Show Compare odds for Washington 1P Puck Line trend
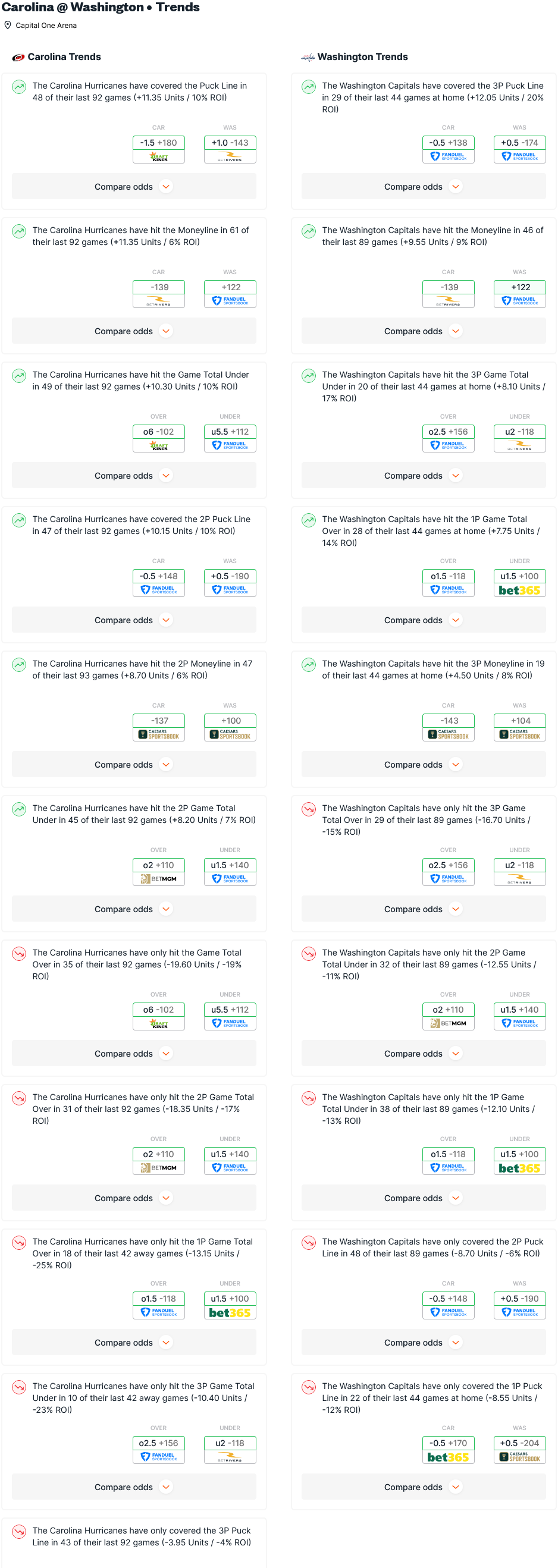 423,1487
